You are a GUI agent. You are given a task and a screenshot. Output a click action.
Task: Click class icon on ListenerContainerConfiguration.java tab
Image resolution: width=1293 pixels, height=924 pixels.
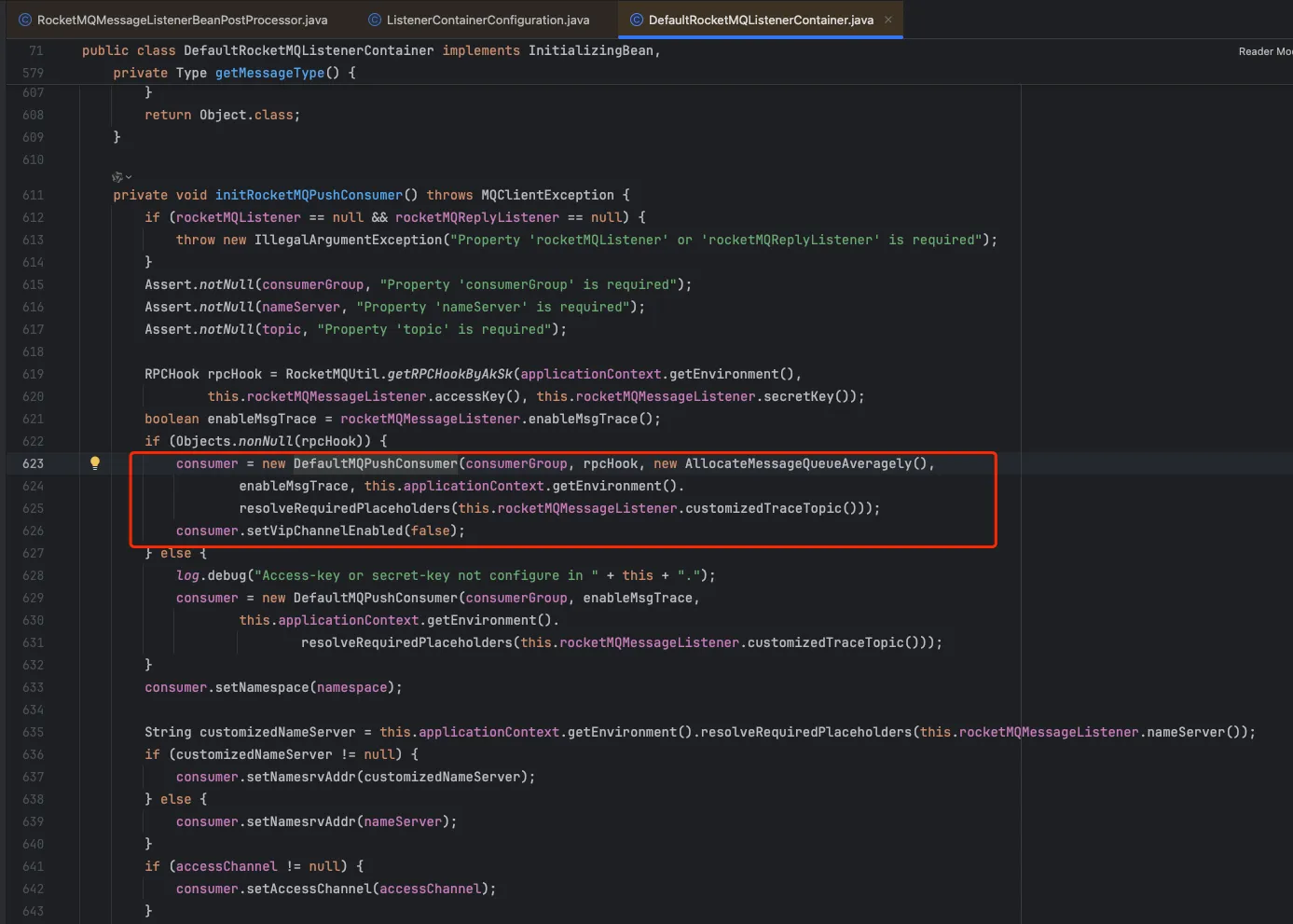pyautogui.click(x=375, y=20)
